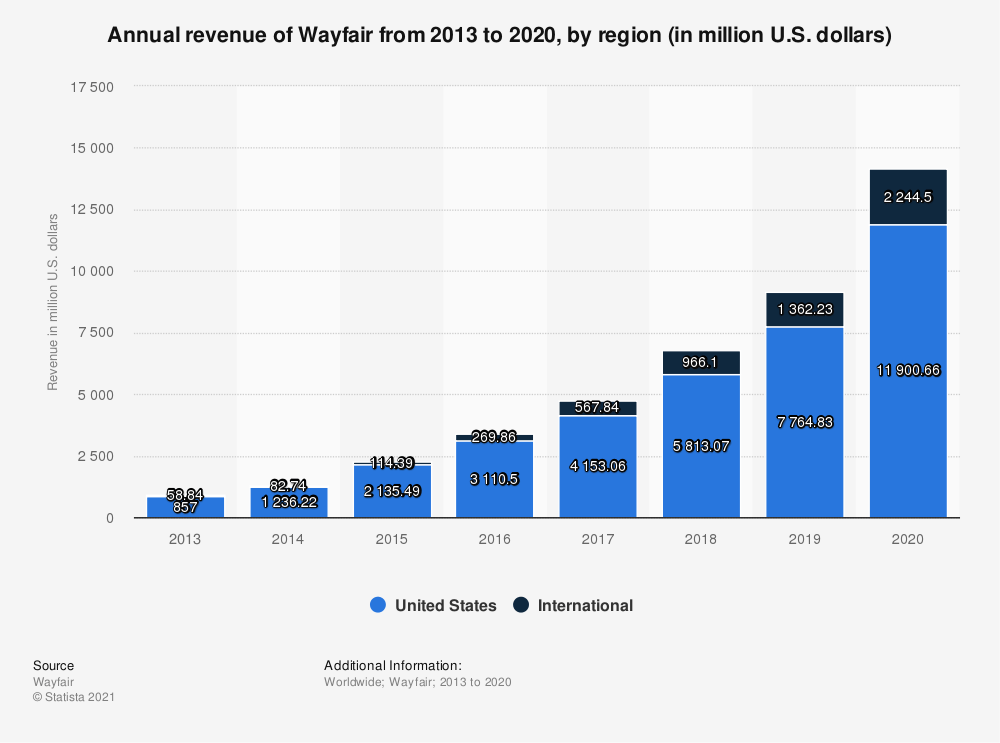This screenshot has width=1000, height=743.
Task: Click the 12 500 y-axis tick label
Action: (92, 210)
